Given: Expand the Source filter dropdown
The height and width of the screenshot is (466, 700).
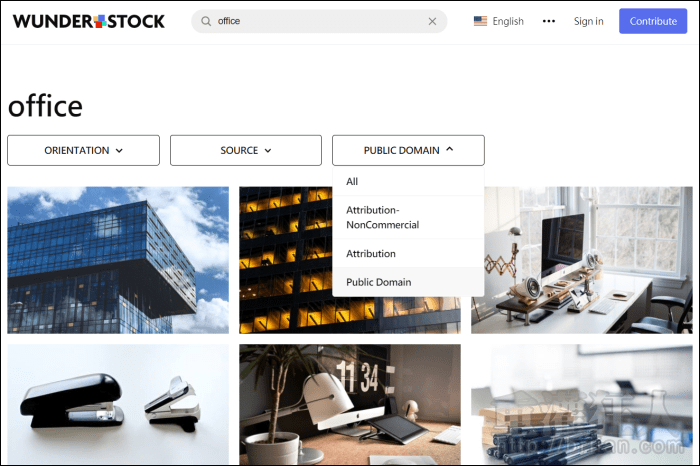Looking at the screenshot, I should coord(246,151).
